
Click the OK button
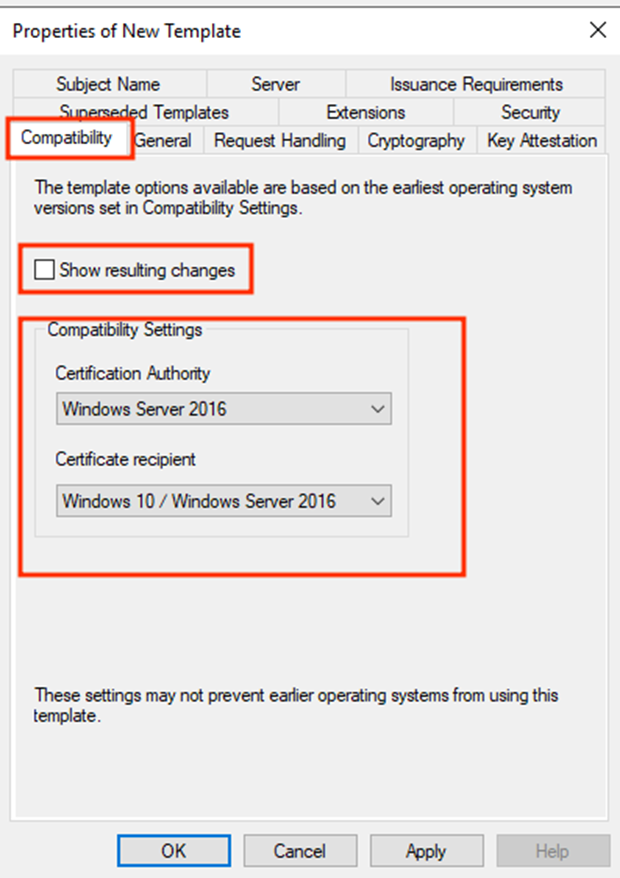(174, 851)
